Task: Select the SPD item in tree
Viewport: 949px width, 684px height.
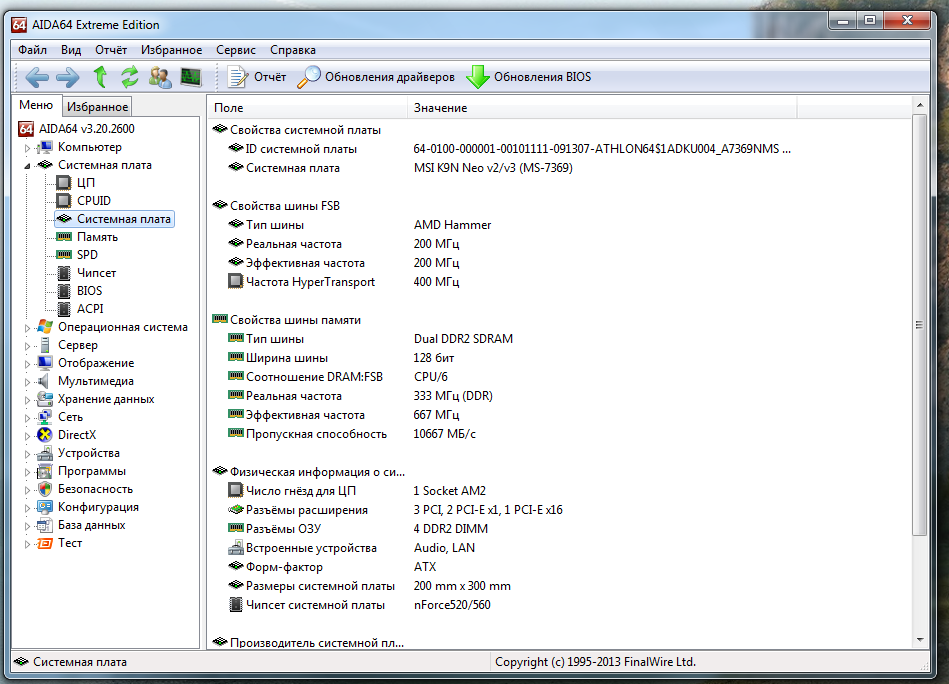Action: click(x=87, y=255)
